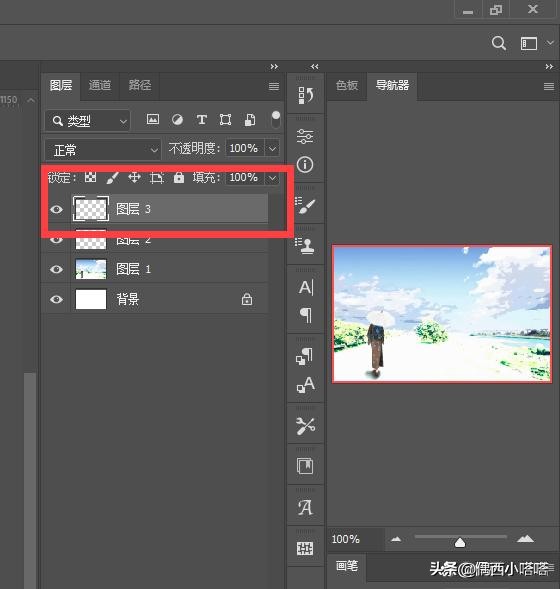Filter layers by pixel image type
Viewport: 560px width, 589px height.
point(152,119)
